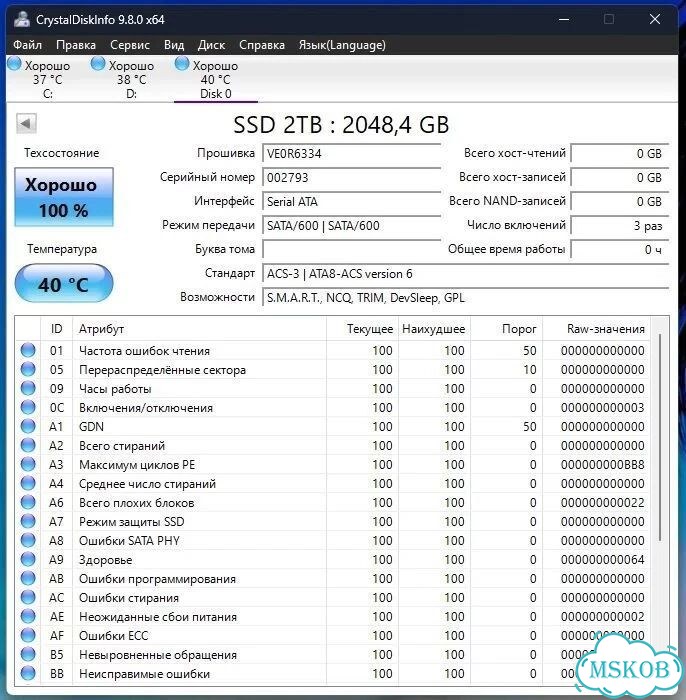The height and width of the screenshot is (700, 686).
Task: Click the status orb for Здоровье row
Action: coord(28,559)
